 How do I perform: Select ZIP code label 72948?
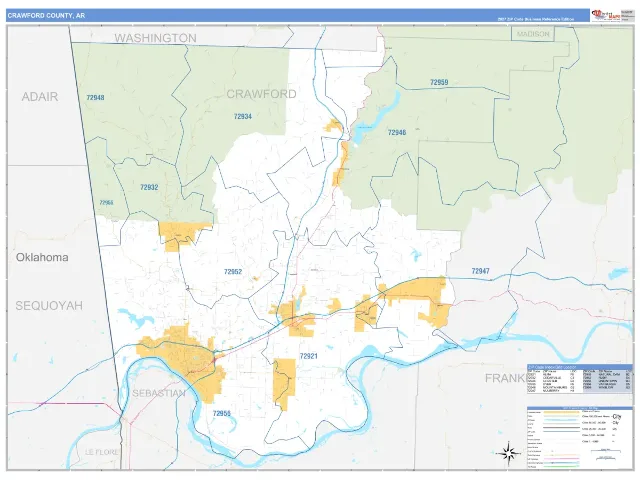click(95, 98)
